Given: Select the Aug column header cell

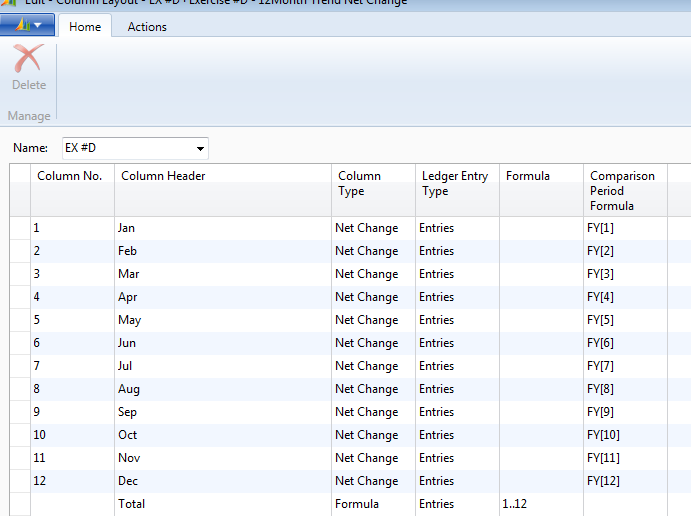Looking at the screenshot, I should click(221, 389).
